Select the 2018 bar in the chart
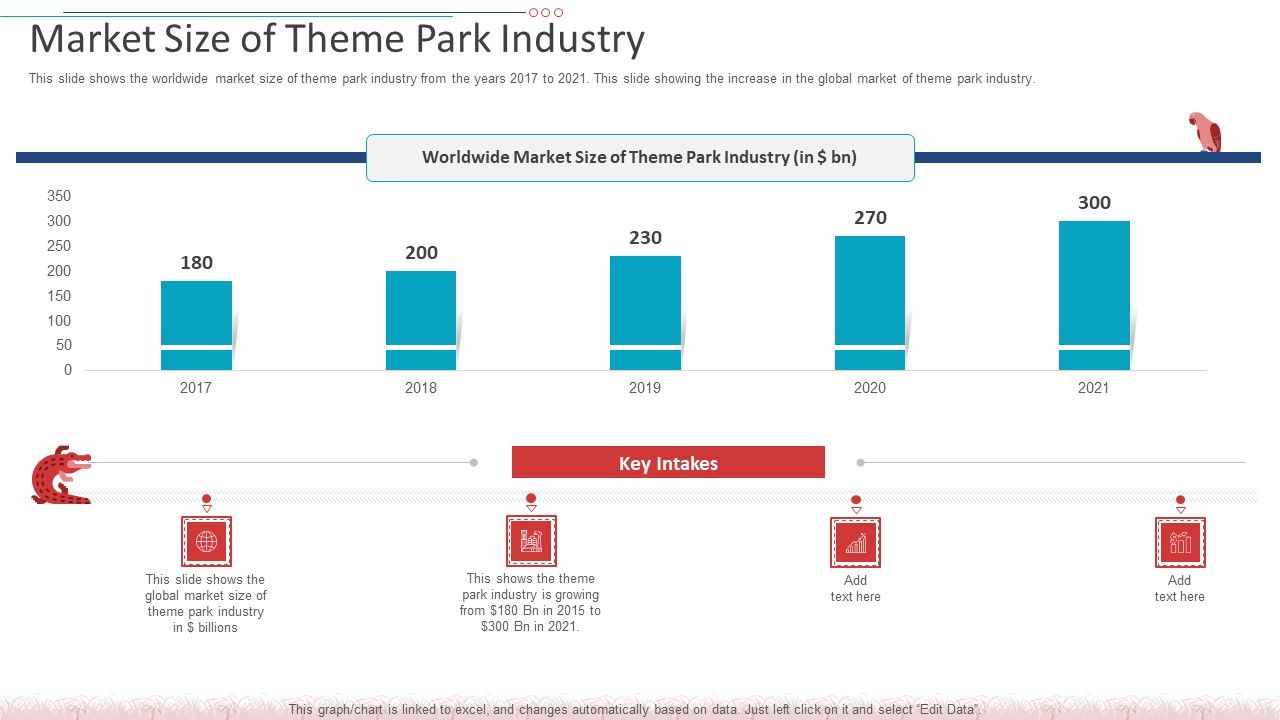This screenshot has height=720, width=1280. coord(421,320)
